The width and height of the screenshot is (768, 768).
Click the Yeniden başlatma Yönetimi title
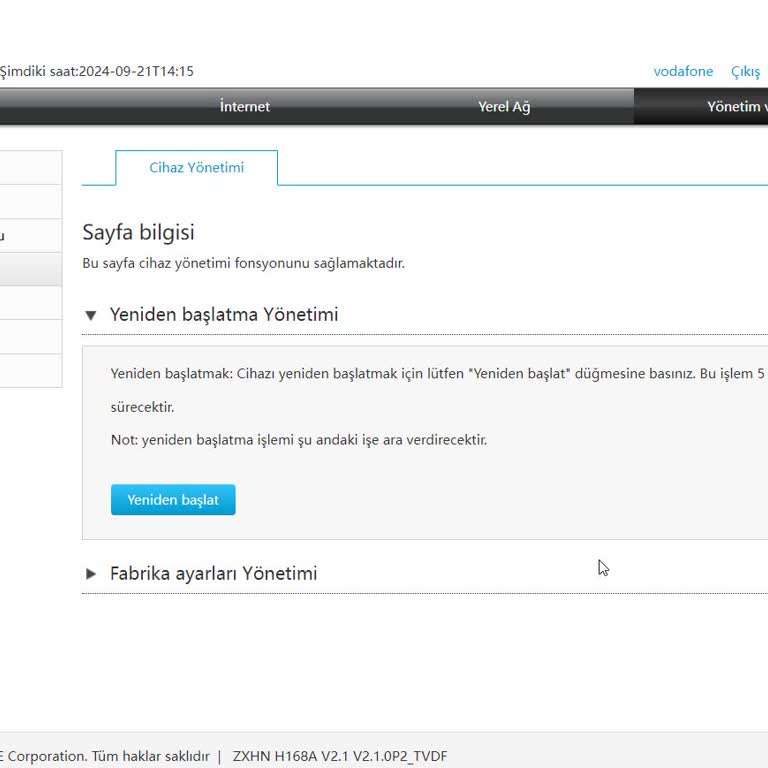[224, 314]
